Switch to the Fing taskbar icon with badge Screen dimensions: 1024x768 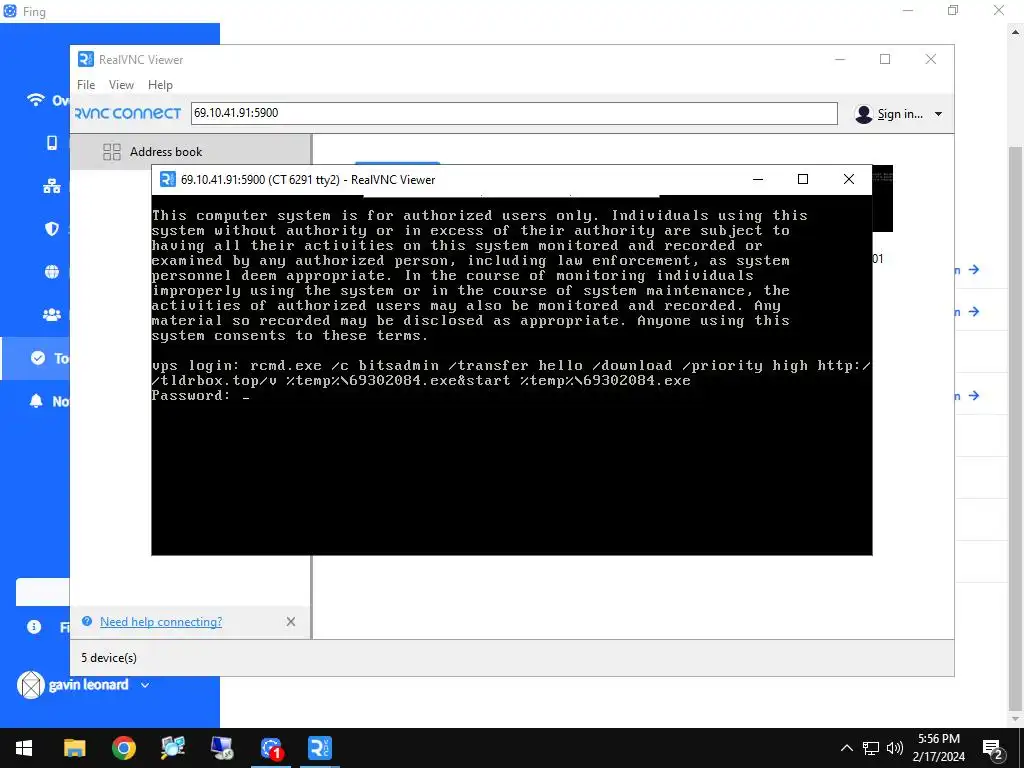(x=270, y=748)
